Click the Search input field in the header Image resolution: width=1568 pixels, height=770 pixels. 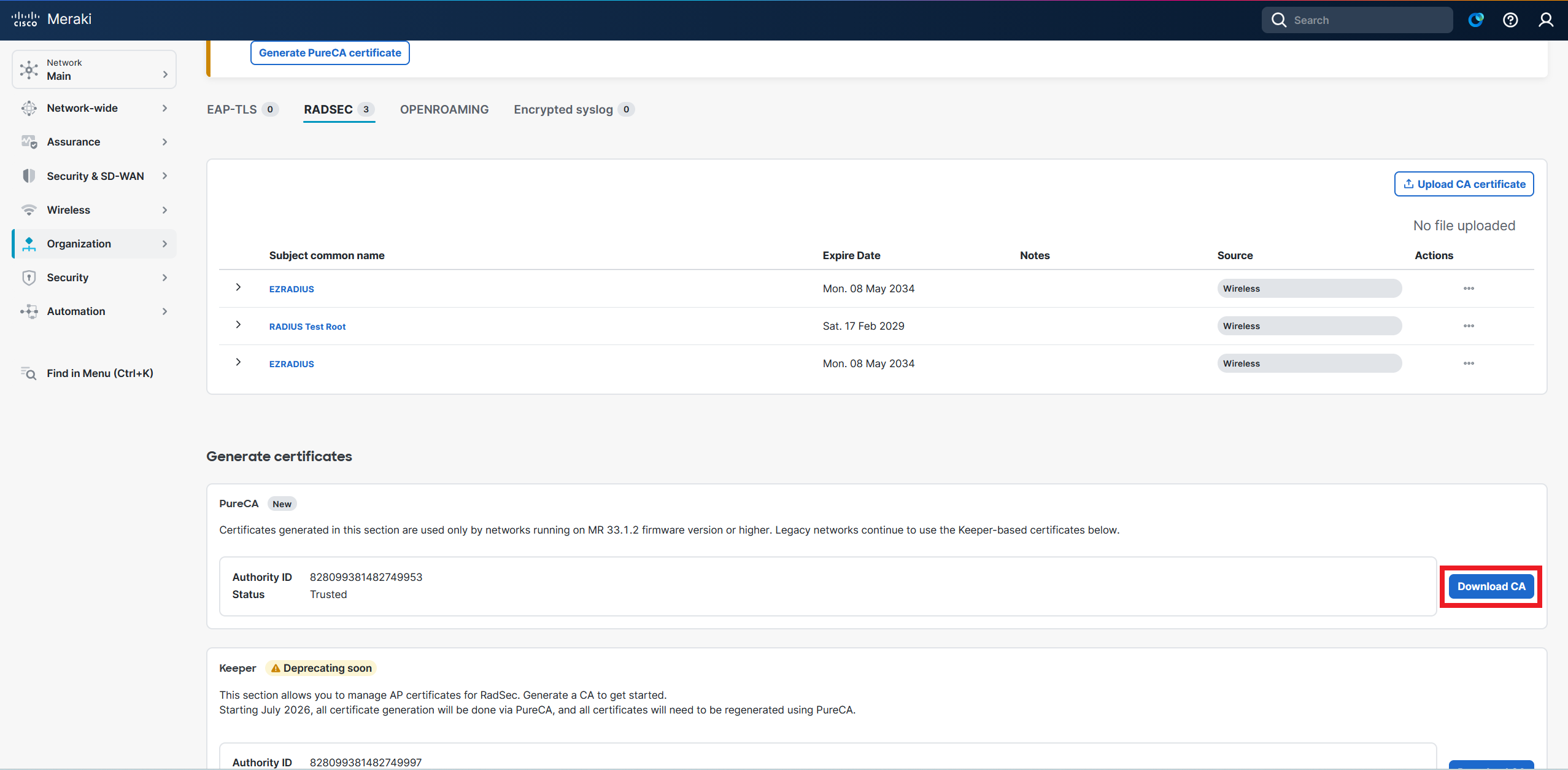point(1357,20)
